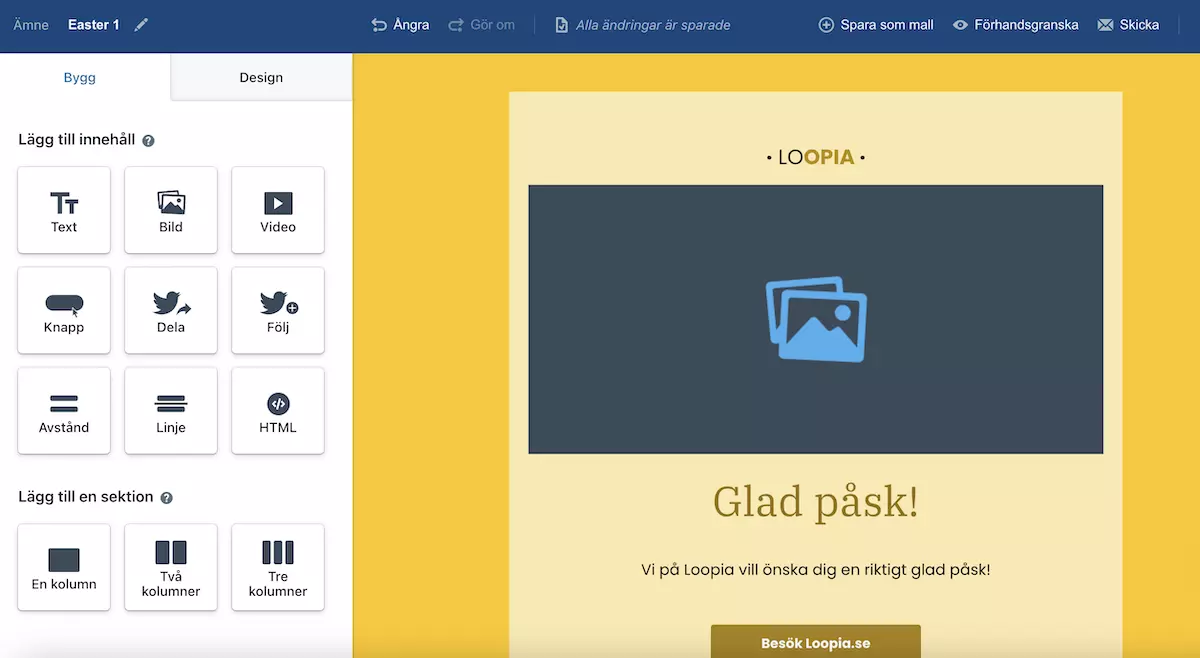Click Spara som mall

[x=876, y=25]
